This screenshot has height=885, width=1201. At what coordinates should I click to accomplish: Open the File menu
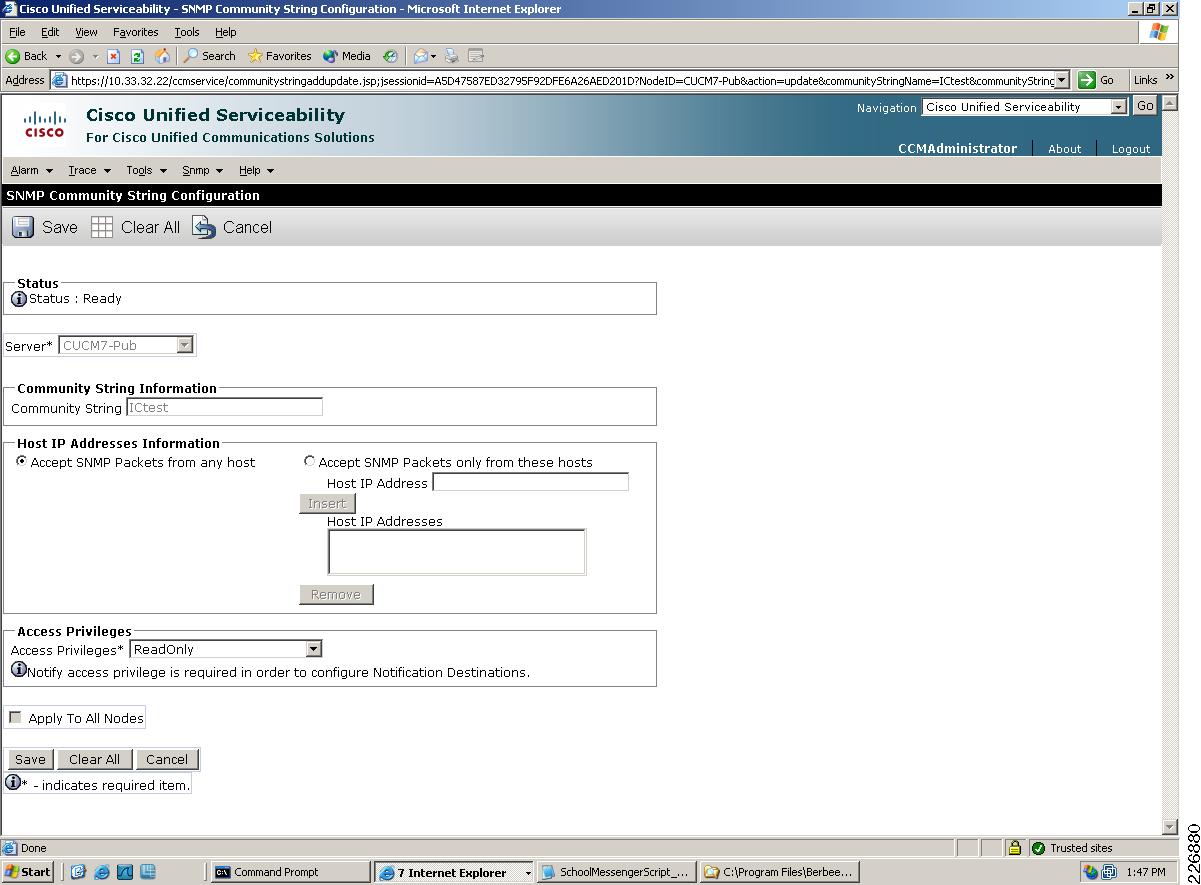click(x=17, y=32)
